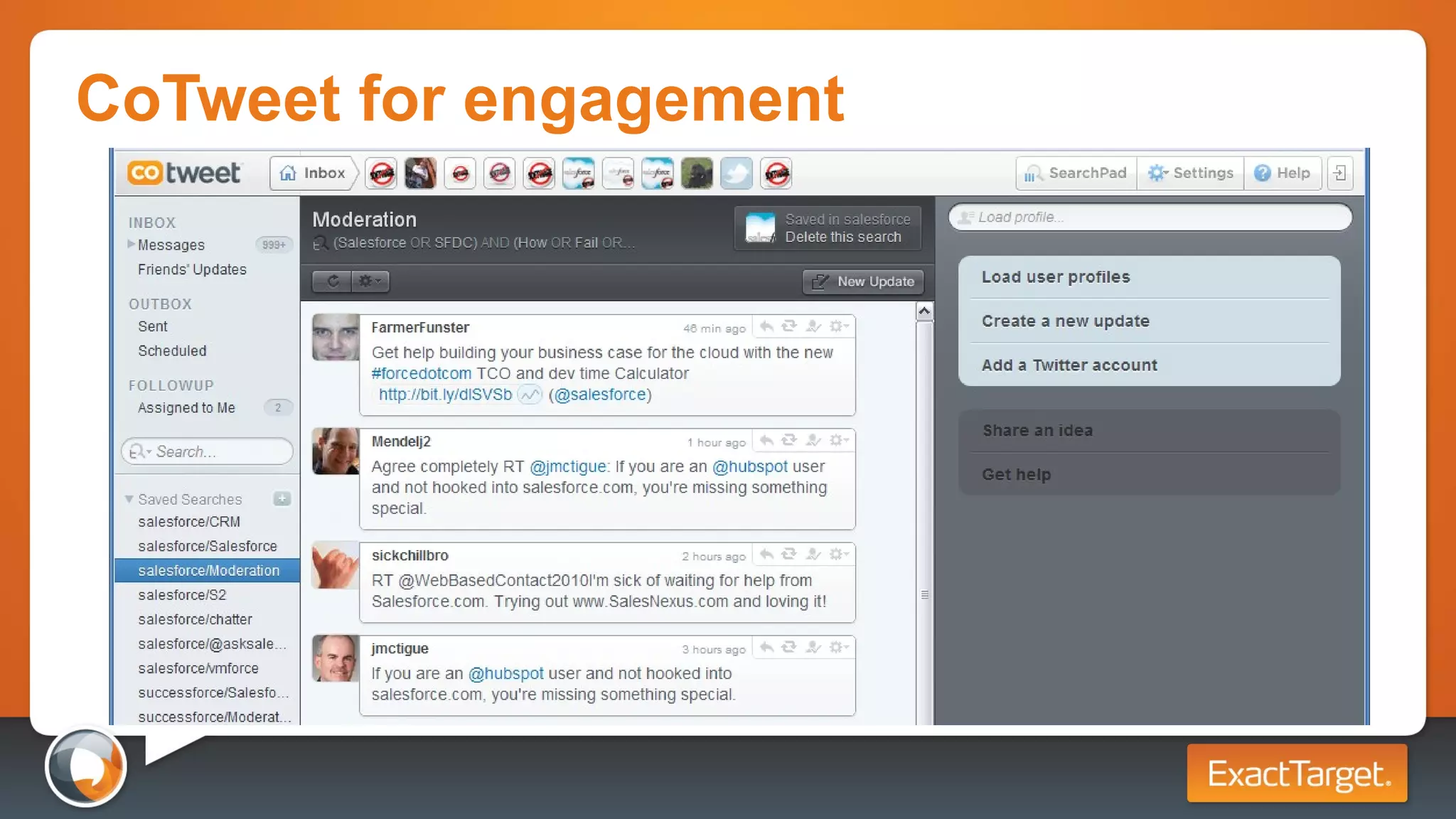The height and width of the screenshot is (819, 1456).
Task: Reply to FarmerFunster's tweet
Action: coord(766,326)
